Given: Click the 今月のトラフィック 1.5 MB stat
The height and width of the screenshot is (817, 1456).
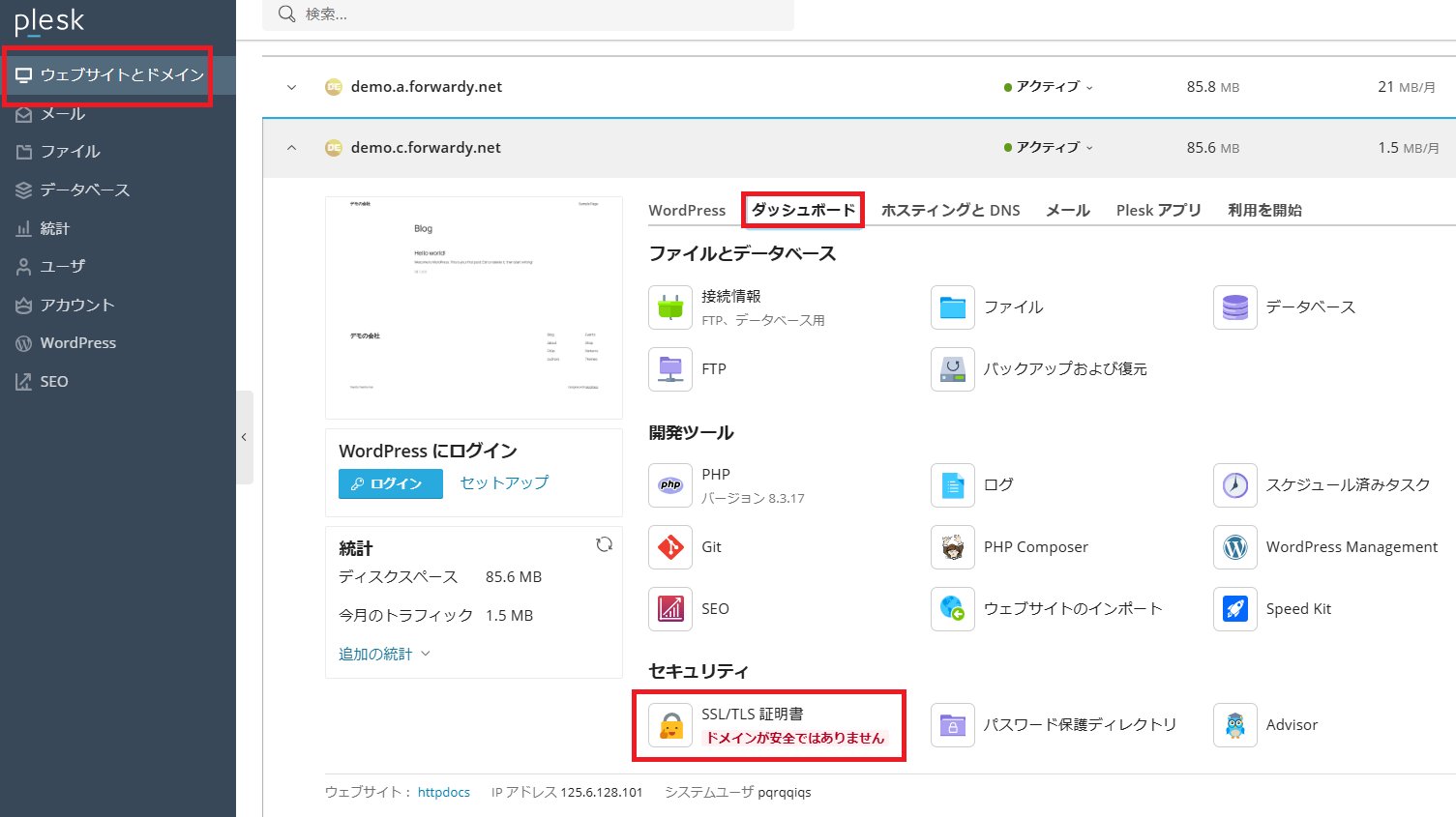Looking at the screenshot, I should coord(436,616).
